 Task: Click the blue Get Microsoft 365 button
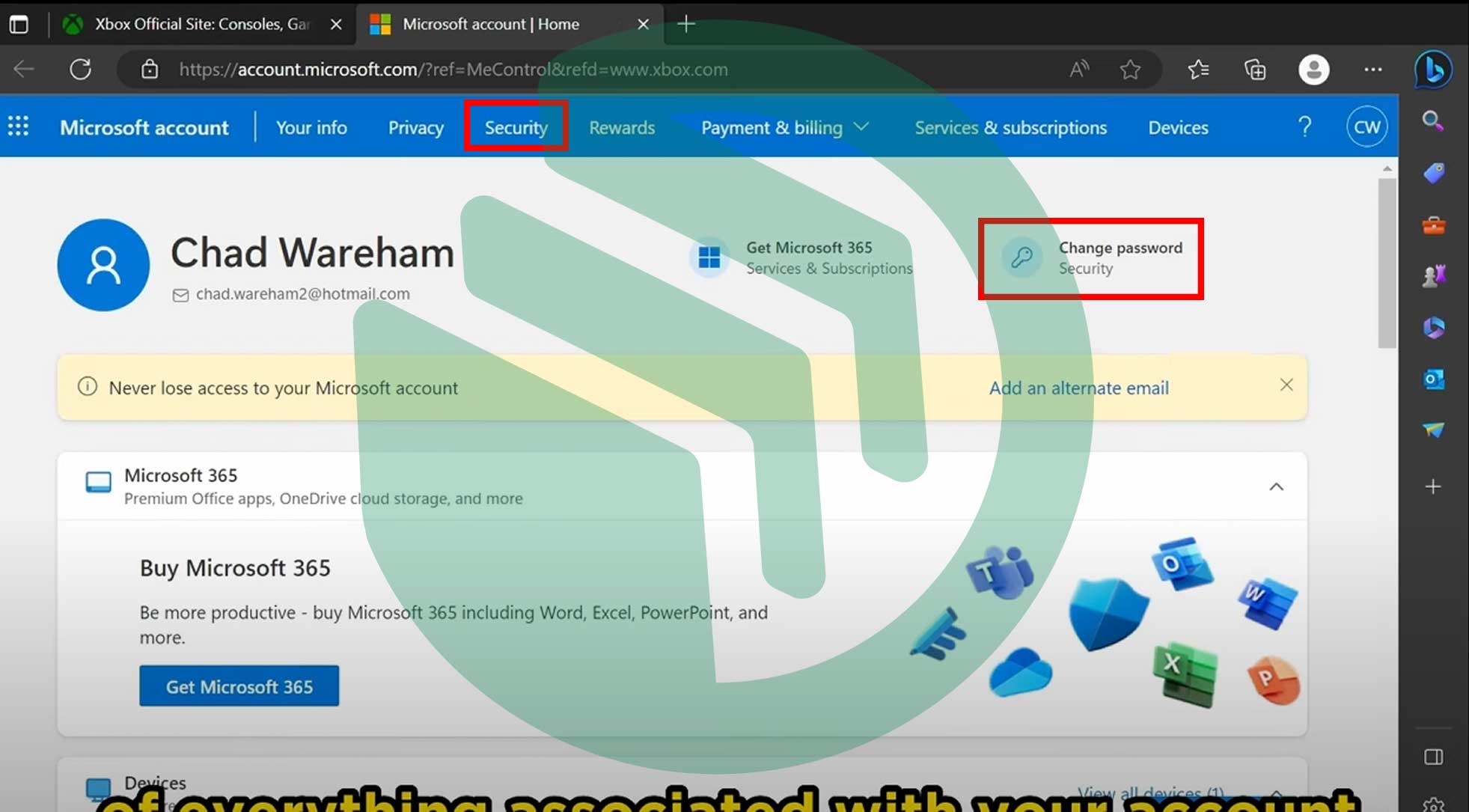[239, 686]
